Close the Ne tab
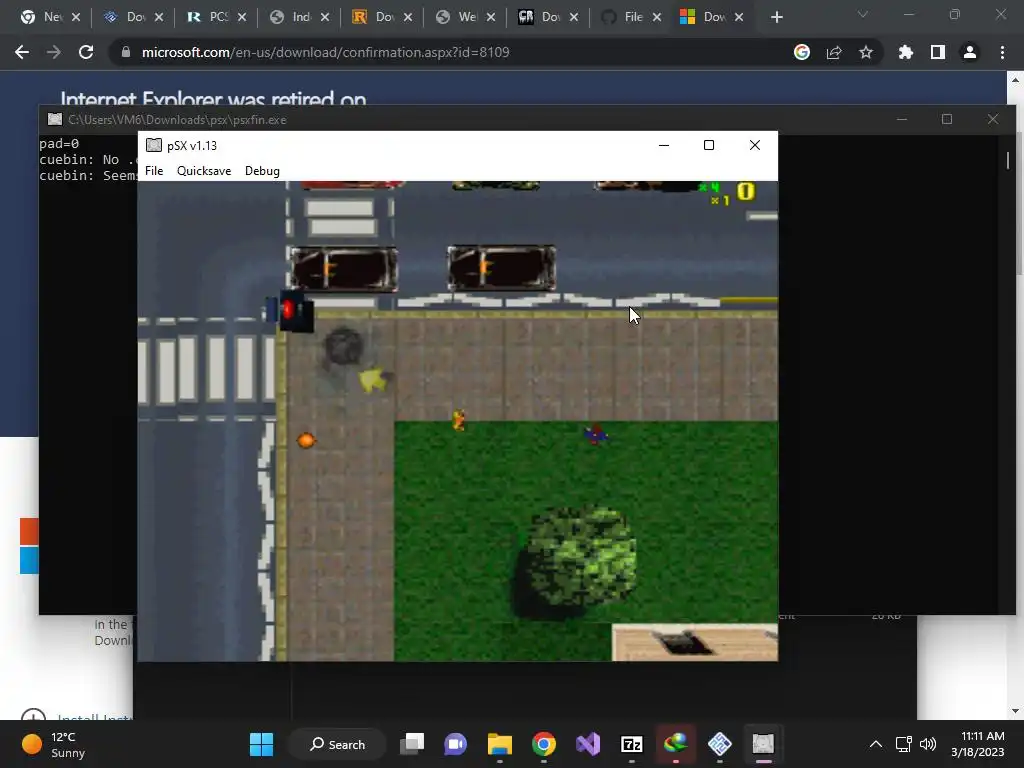The width and height of the screenshot is (1024, 768). pos(76,17)
